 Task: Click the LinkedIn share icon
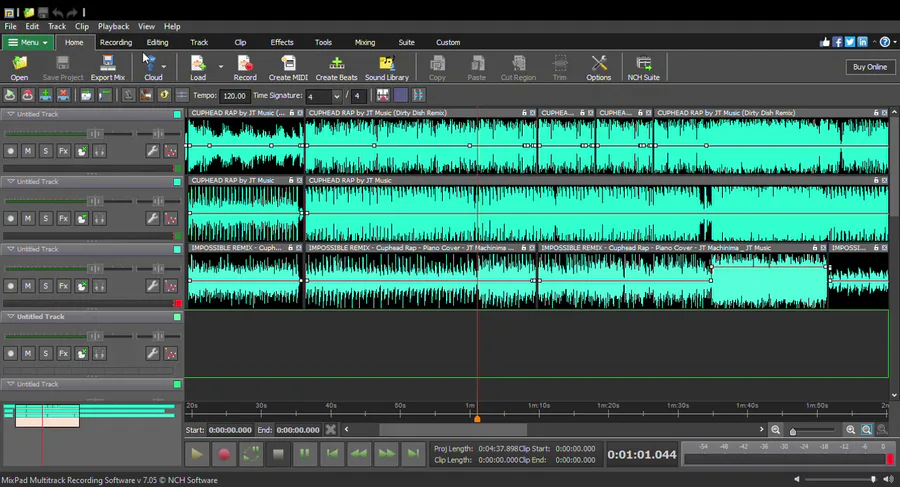point(863,42)
